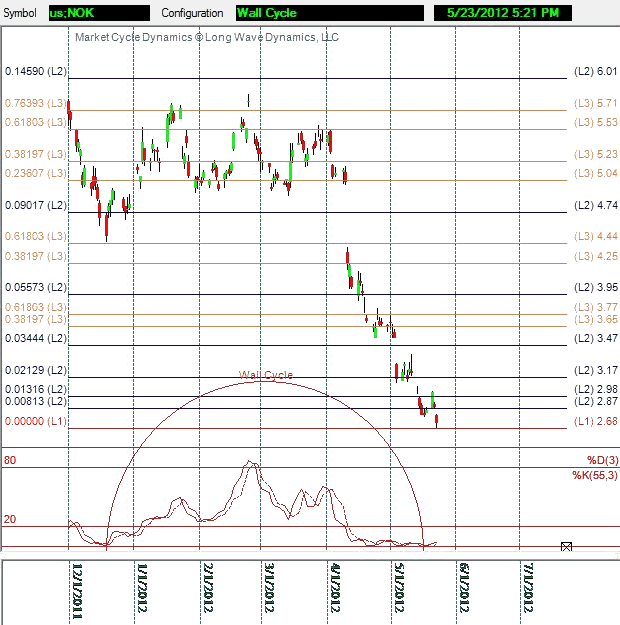
Task: Click the 0.14590 (L2) ratio label
Action: point(35,72)
